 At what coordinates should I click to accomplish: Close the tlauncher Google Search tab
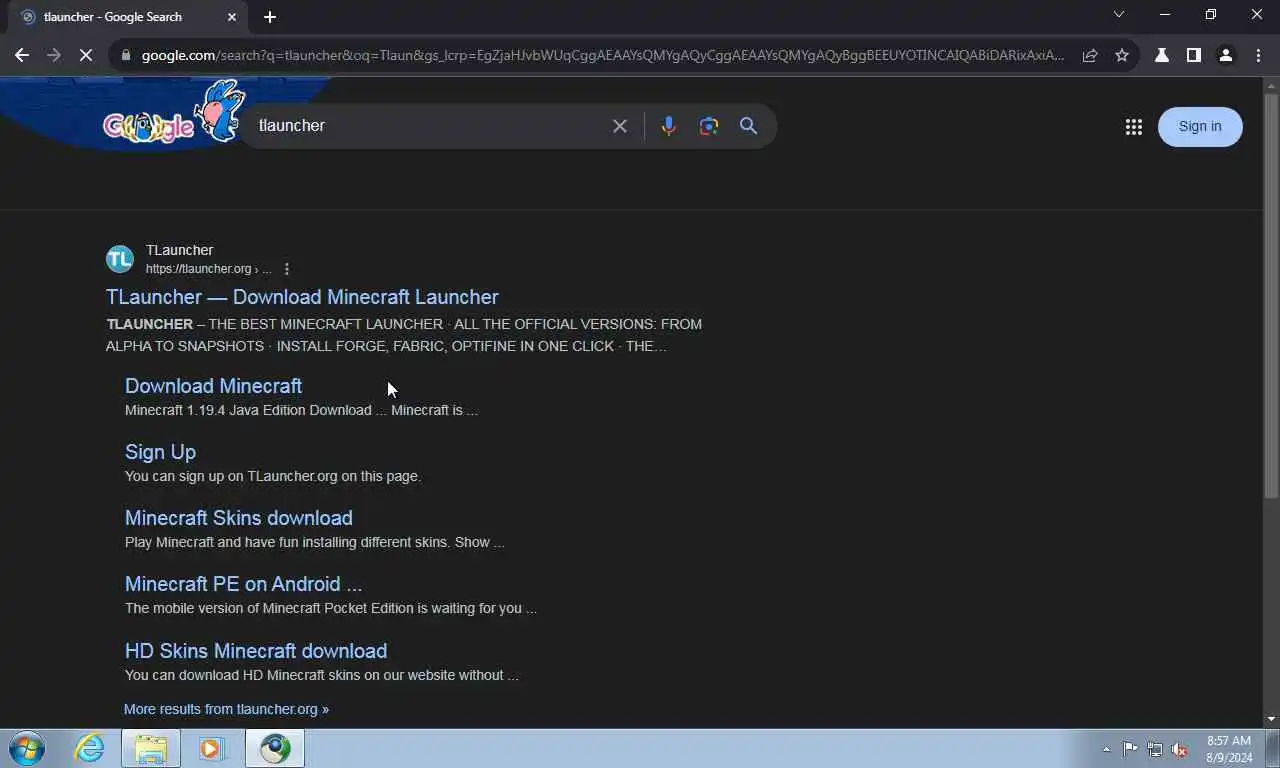click(232, 17)
